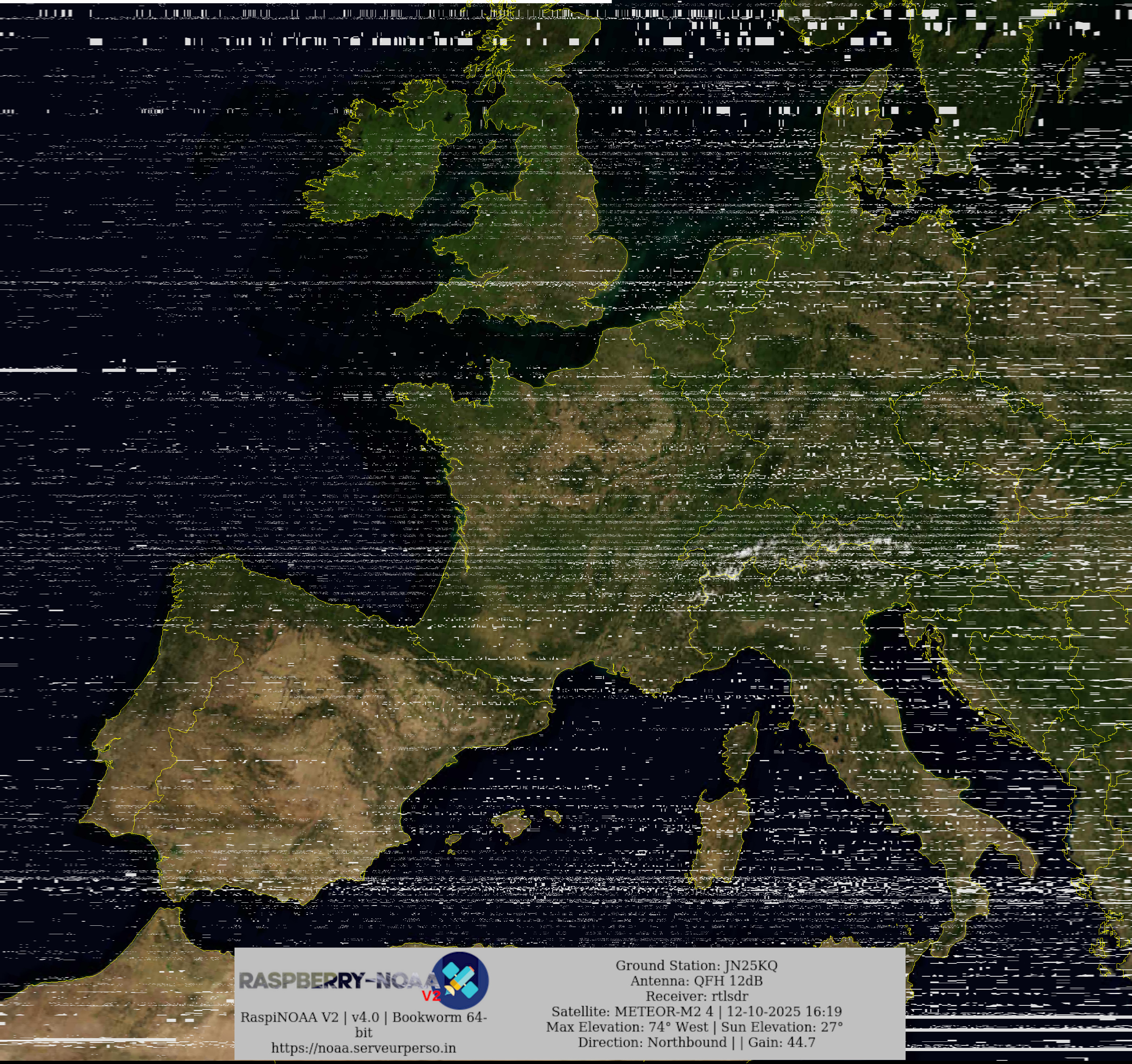
Task: Click the RASPBERRY-NOAA logo text
Action: click(336, 981)
